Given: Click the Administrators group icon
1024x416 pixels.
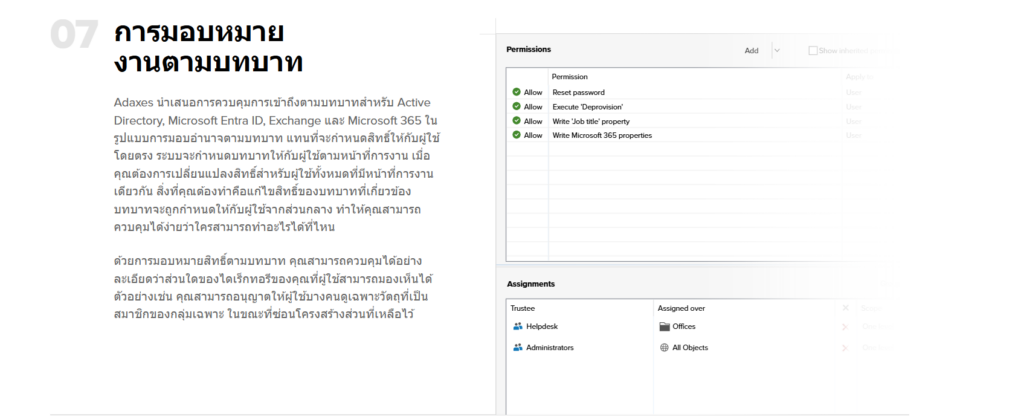Looking at the screenshot, I should pyautogui.click(x=518, y=347).
